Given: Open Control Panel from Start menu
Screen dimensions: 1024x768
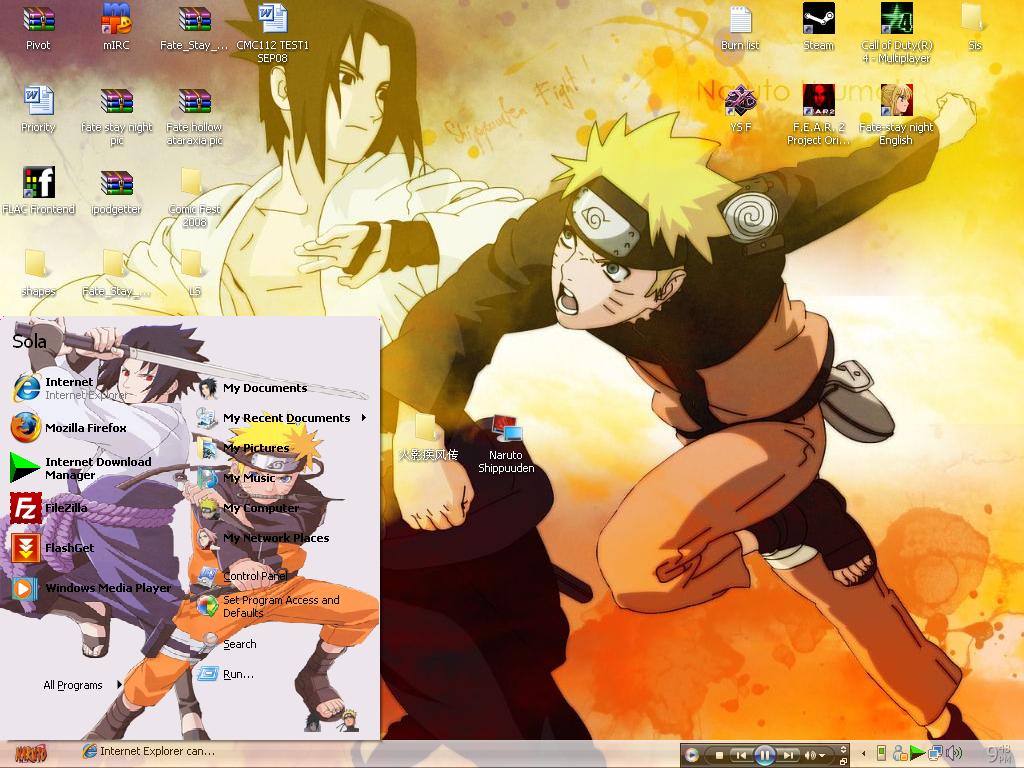Looking at the screenshot, I should (242, 576).
